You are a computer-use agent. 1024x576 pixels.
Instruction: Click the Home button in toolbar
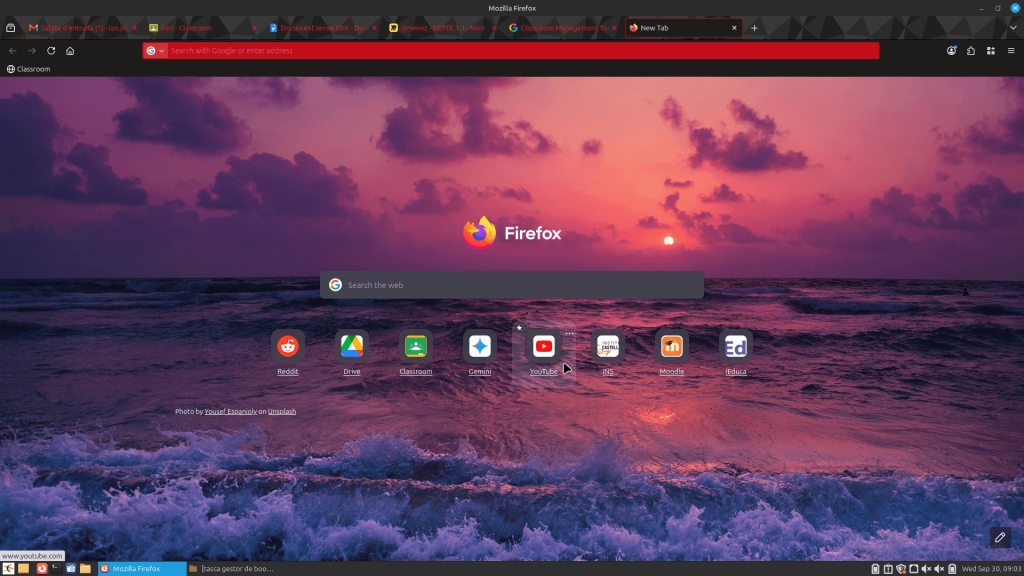tap(70, 51)
